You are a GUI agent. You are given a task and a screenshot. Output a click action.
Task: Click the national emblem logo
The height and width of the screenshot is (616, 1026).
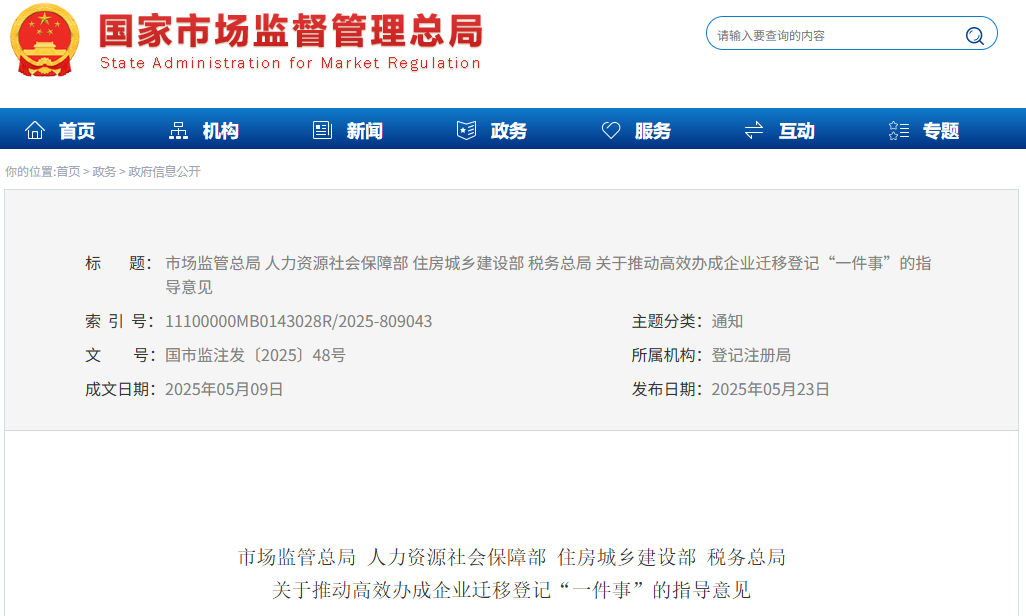(44, 40)
